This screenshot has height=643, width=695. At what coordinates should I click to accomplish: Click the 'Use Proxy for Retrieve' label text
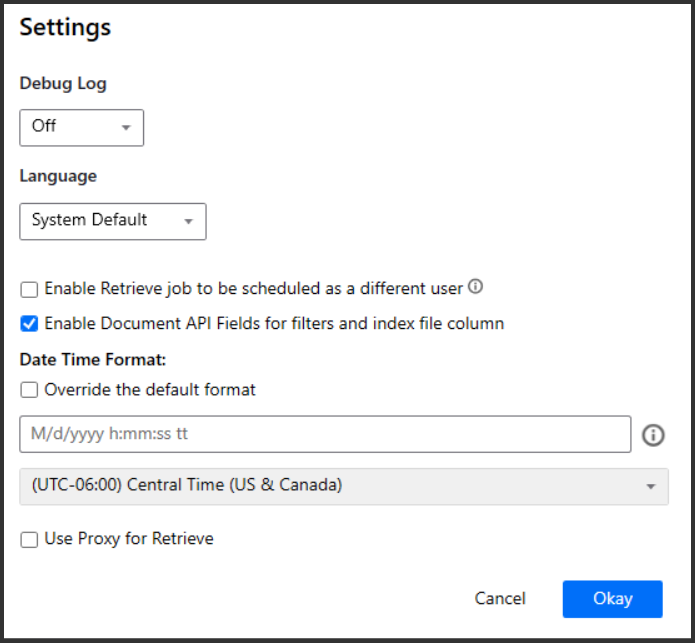[x=129, y=539]
